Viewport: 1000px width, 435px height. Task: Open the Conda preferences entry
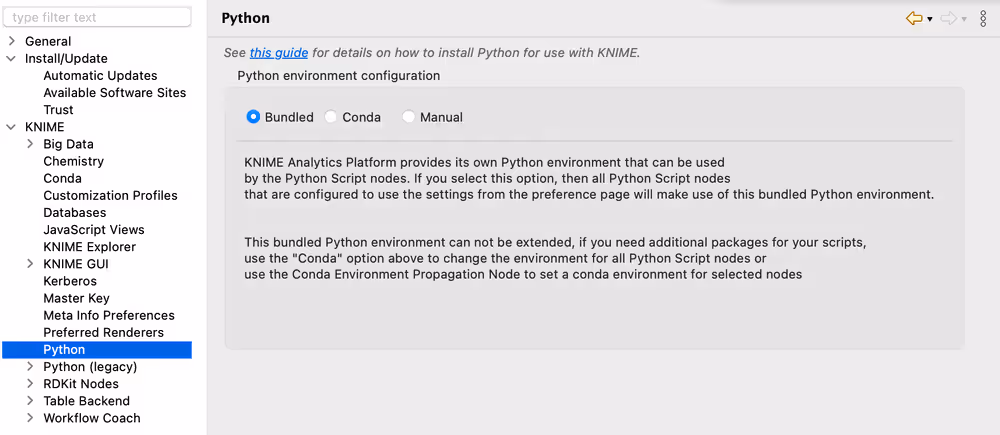(x=62, y=178)
